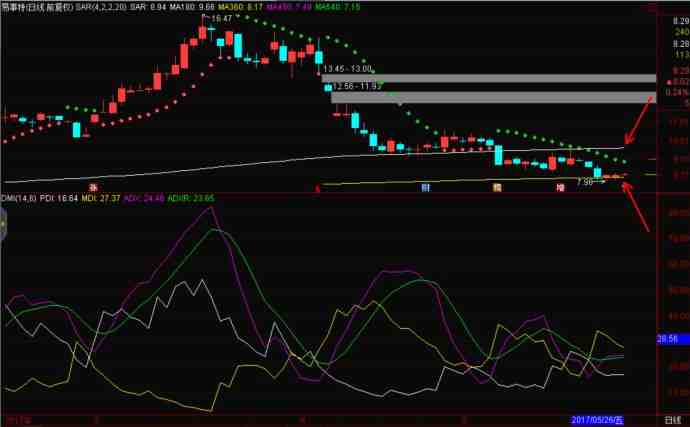Viewport: 690px width, 427px height.
Task: Click the red marker icon below rising candles
Action: click(x=93, y=188)
